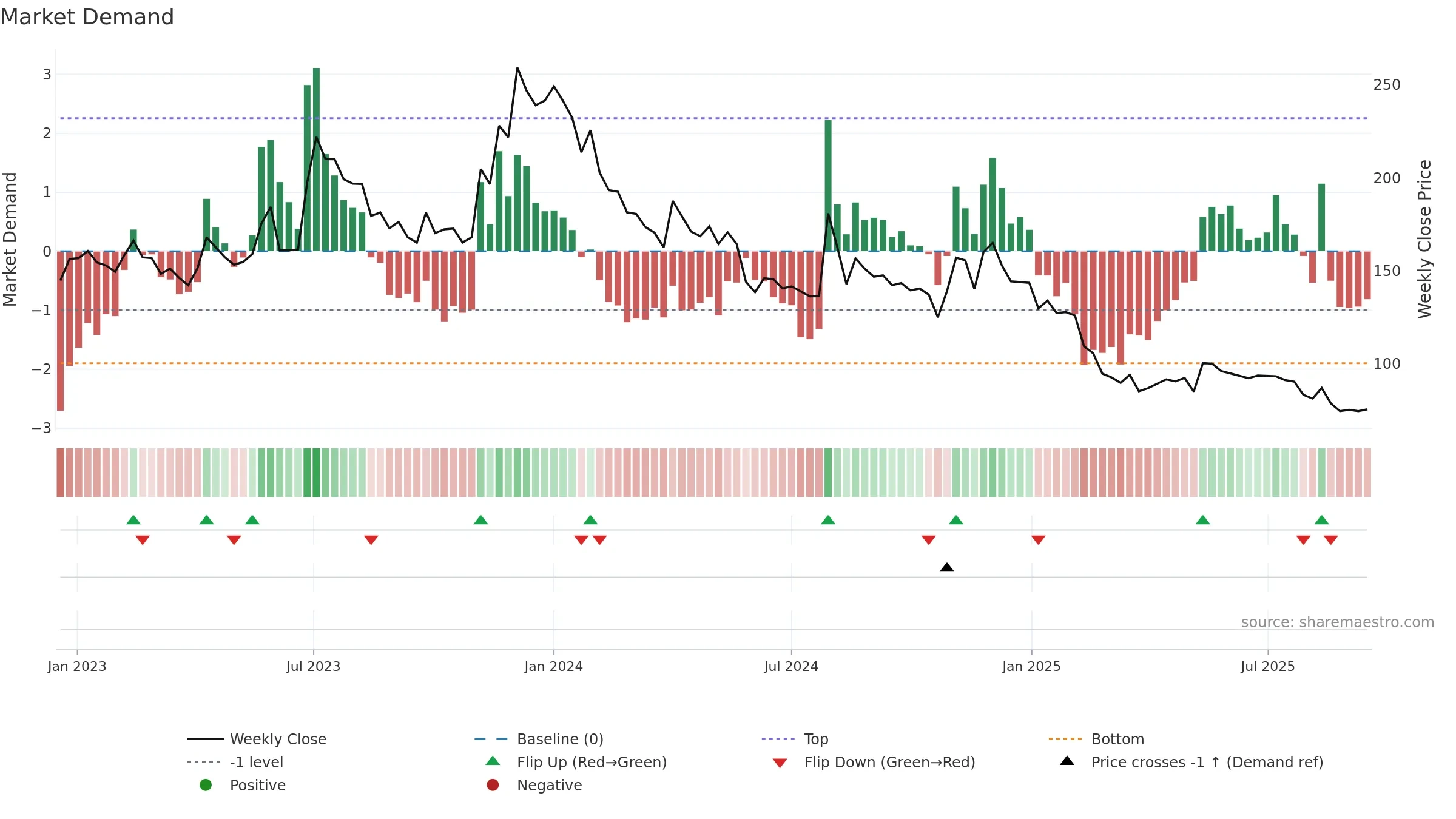Toggle the Top legend entry
1456x819 pixels.
795,739
